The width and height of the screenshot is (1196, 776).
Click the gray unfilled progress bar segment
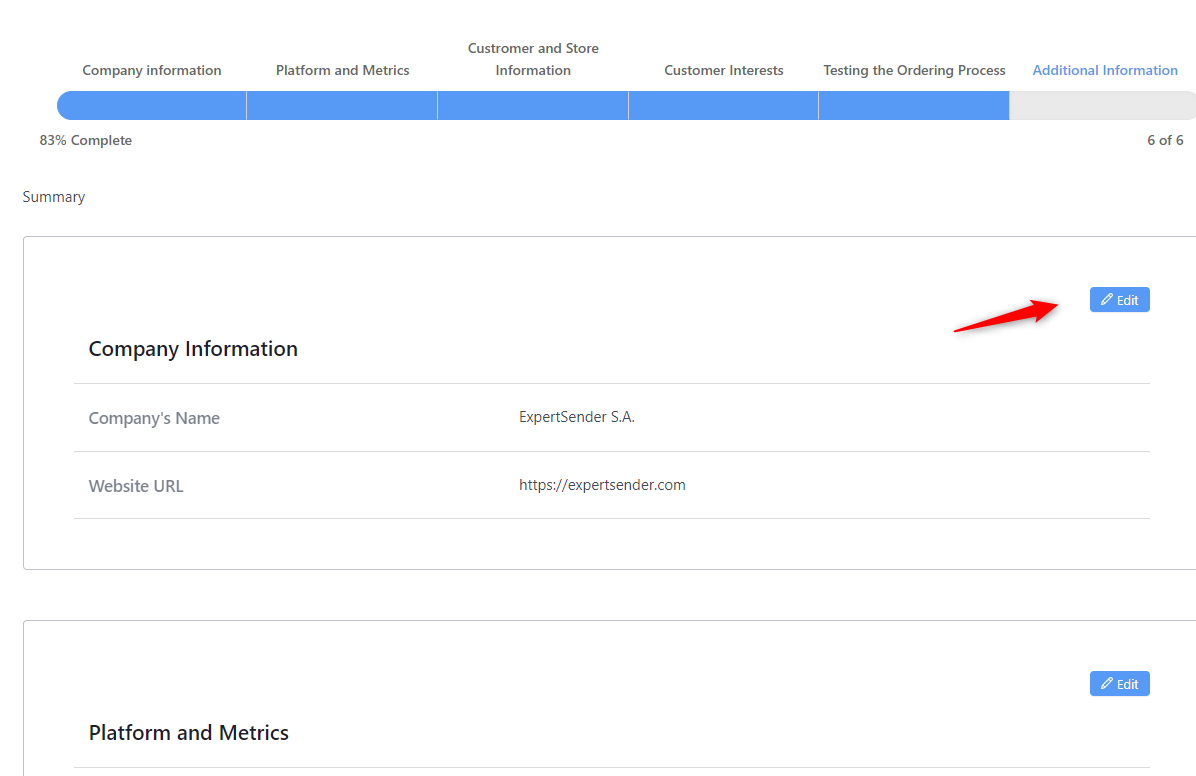1101,106
